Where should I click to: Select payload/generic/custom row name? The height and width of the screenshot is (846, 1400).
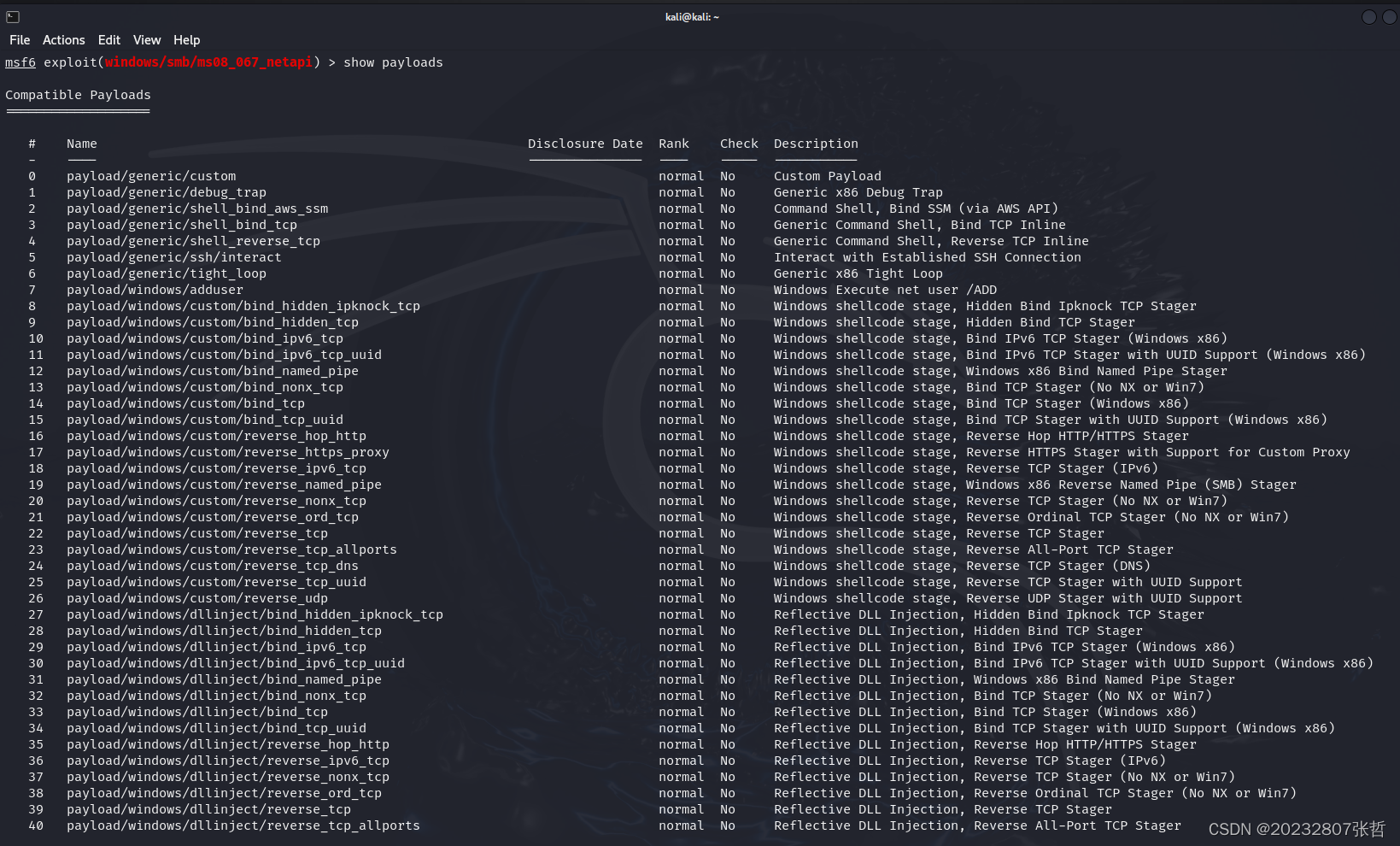point(151,176)
